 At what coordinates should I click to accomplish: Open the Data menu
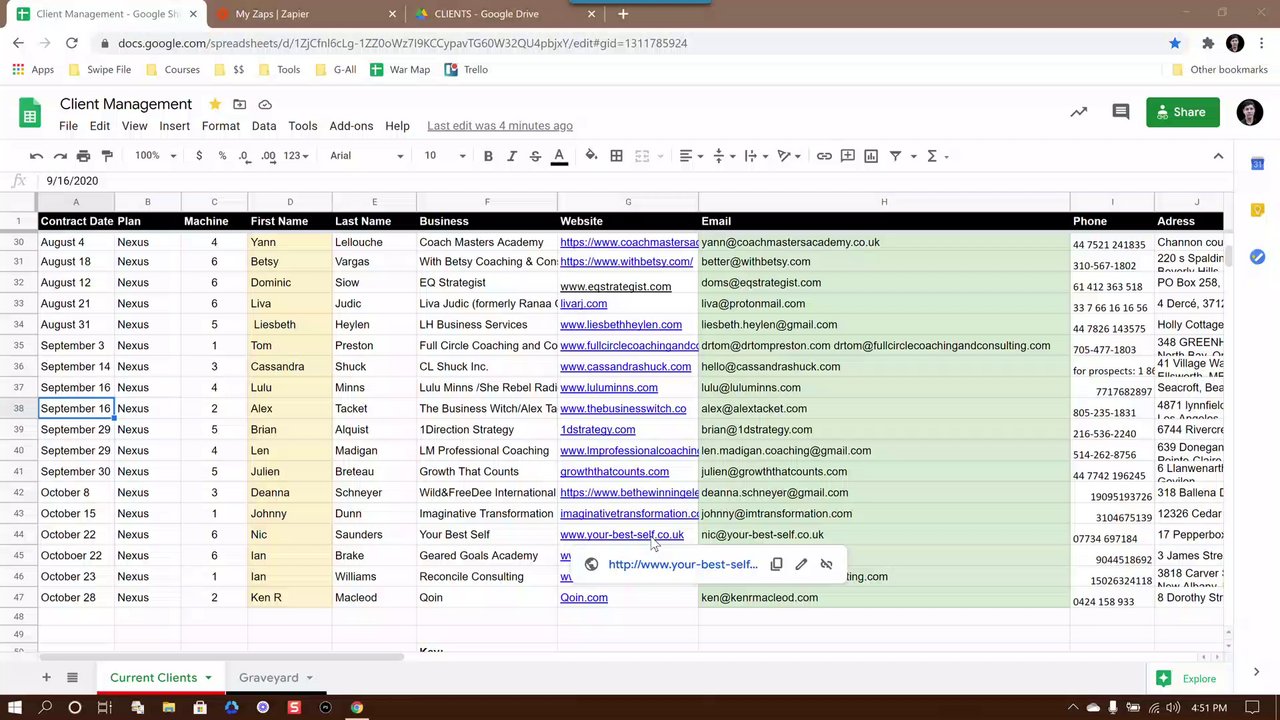[264, 126]
